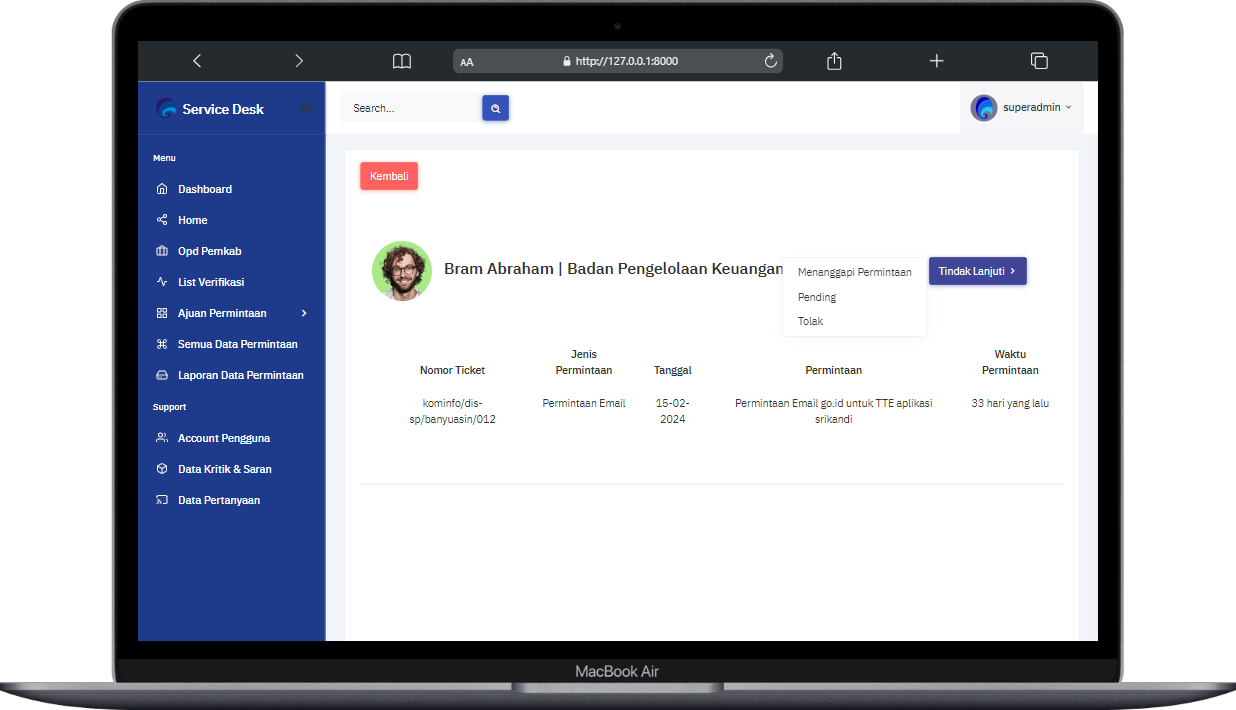This screenshot has height=710, width=1236.
Task: Click the Tanggal column header
Action: [x=673, y=370]
